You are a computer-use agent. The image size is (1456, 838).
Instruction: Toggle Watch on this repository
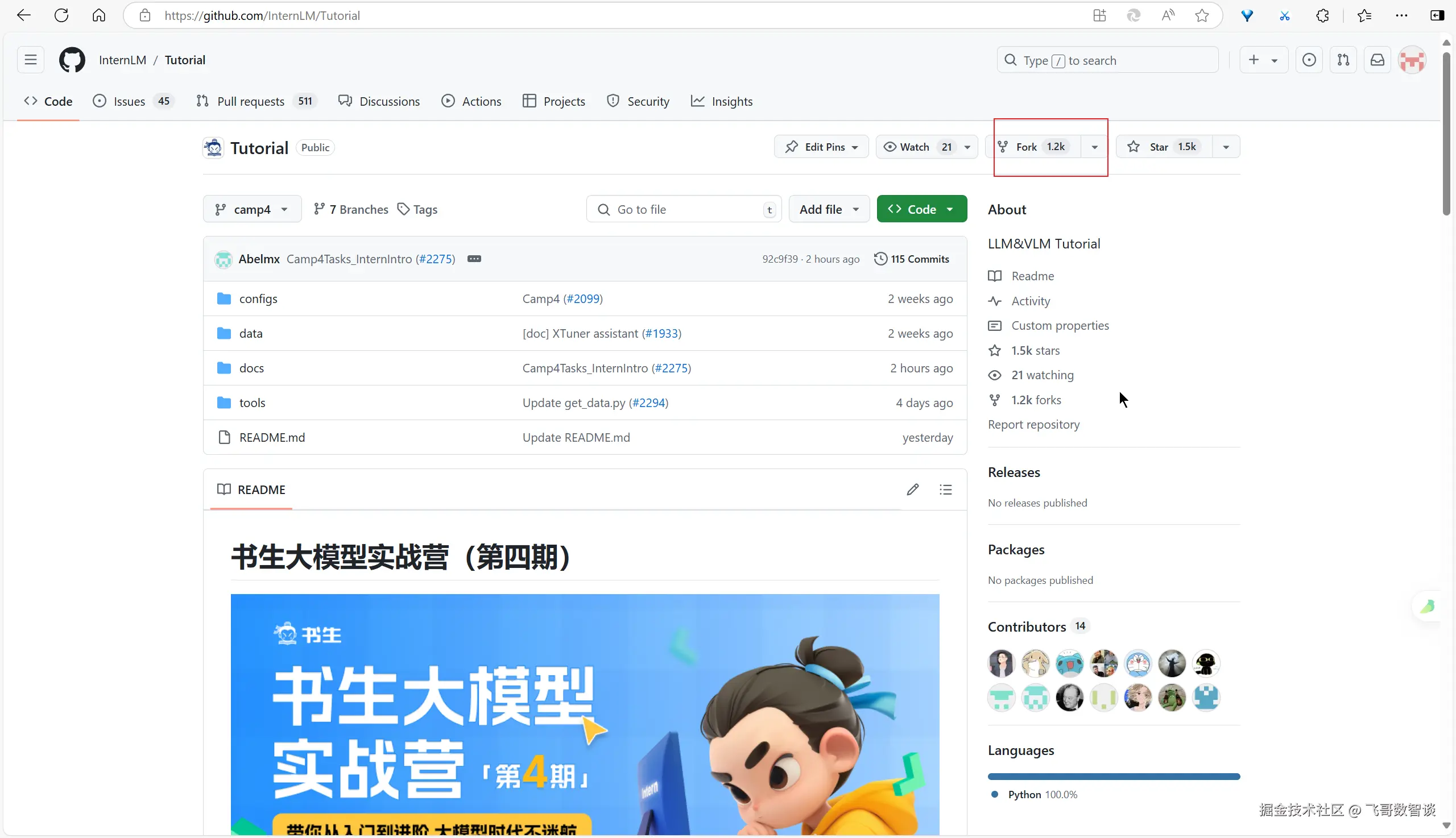[914, 147]
